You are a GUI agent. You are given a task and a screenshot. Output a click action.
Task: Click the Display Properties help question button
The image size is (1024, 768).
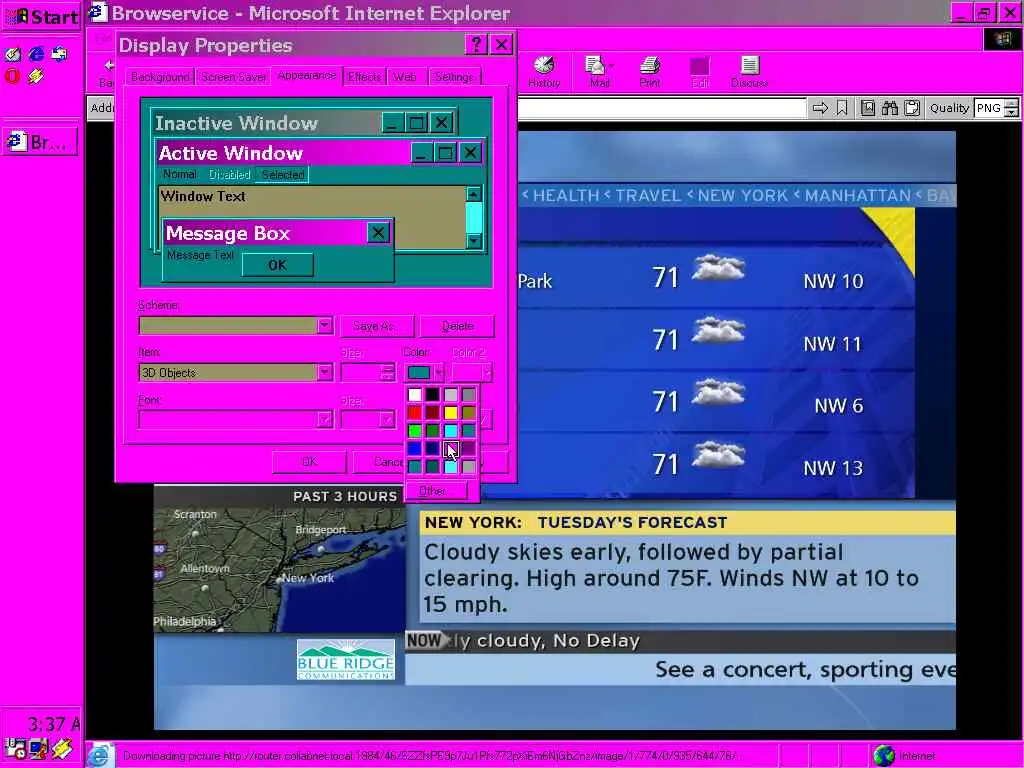pyautogui.click(x=475, y=44)
